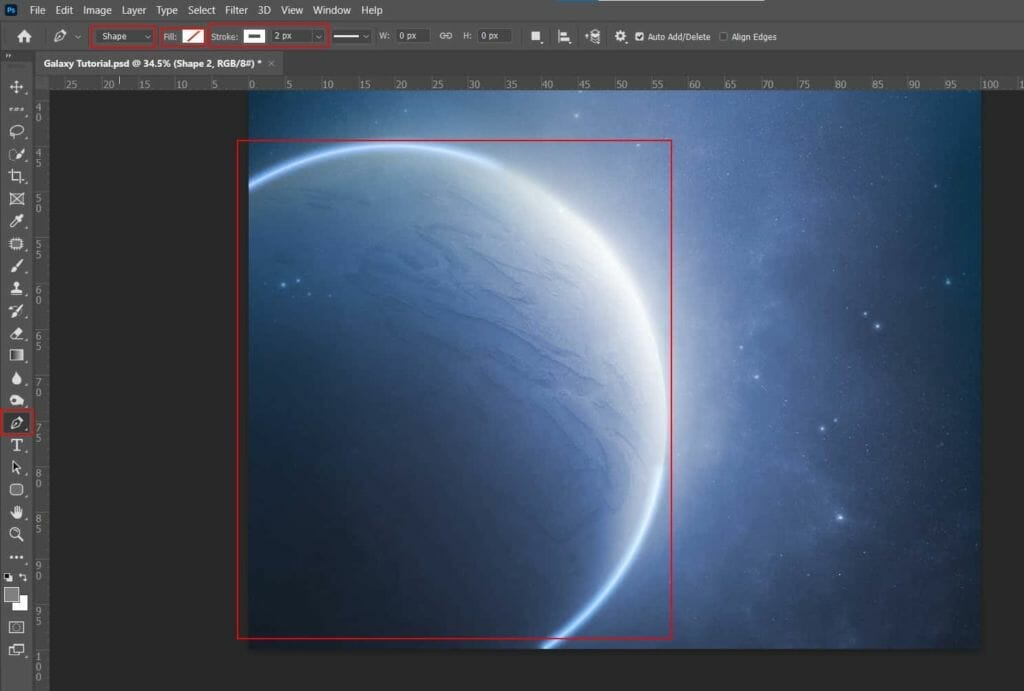Select the Marquee tool

click(16, 109)
